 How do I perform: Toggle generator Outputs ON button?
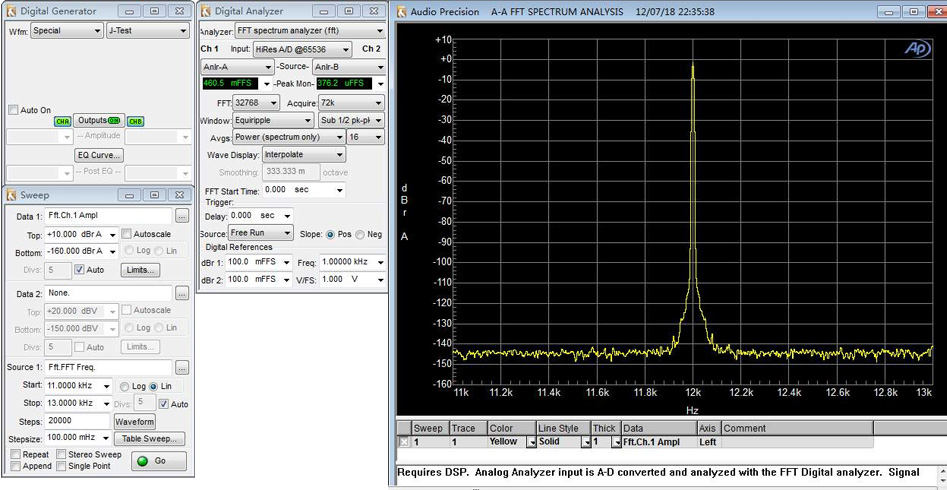[x=100, y=120]
